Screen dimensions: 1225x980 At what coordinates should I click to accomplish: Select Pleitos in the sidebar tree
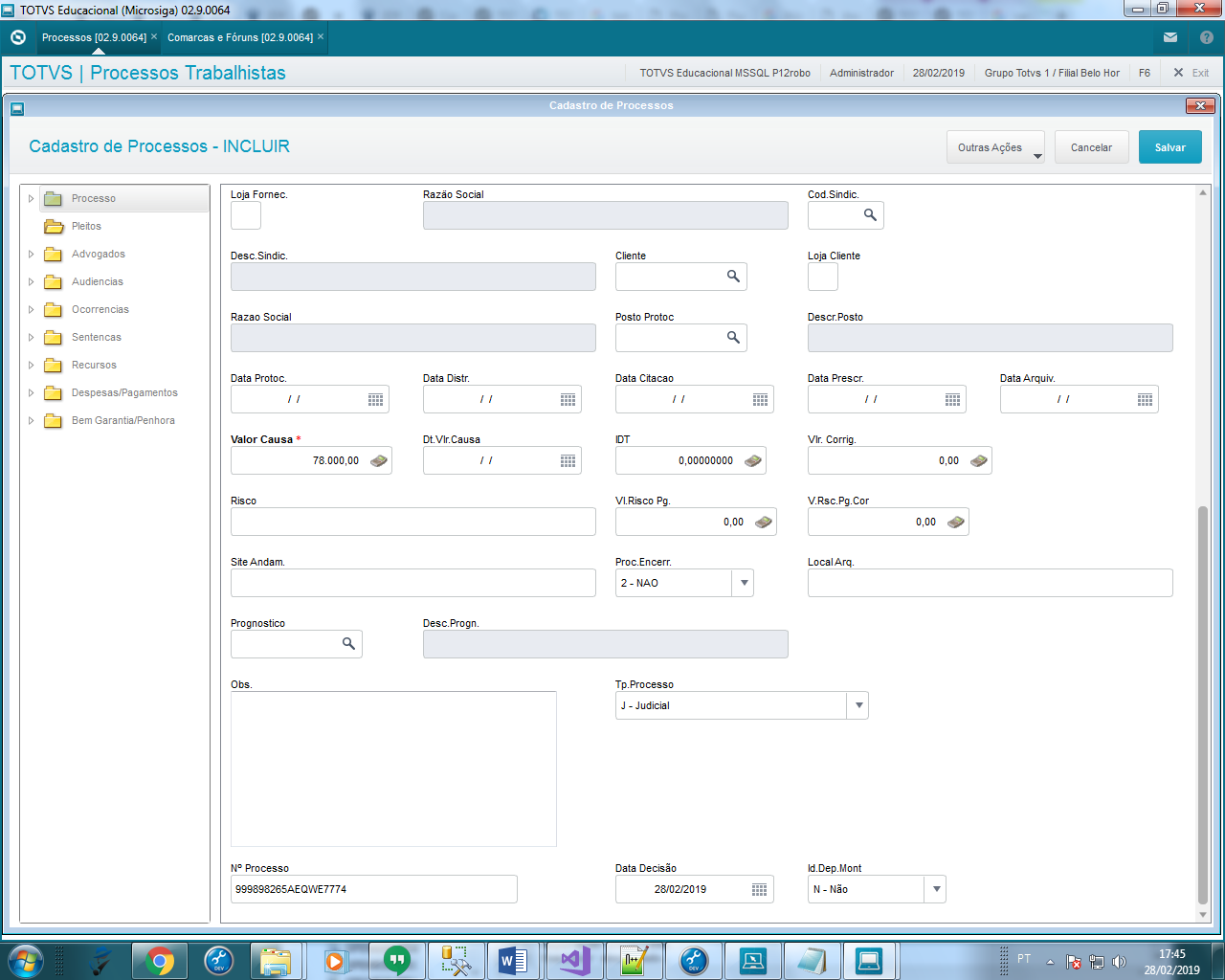86,227
